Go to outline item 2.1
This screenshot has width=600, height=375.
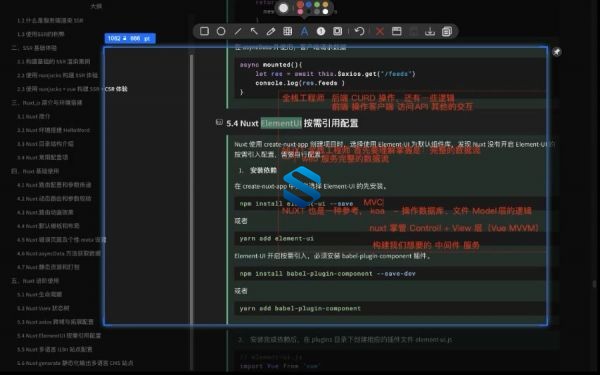tap(54, 61)
